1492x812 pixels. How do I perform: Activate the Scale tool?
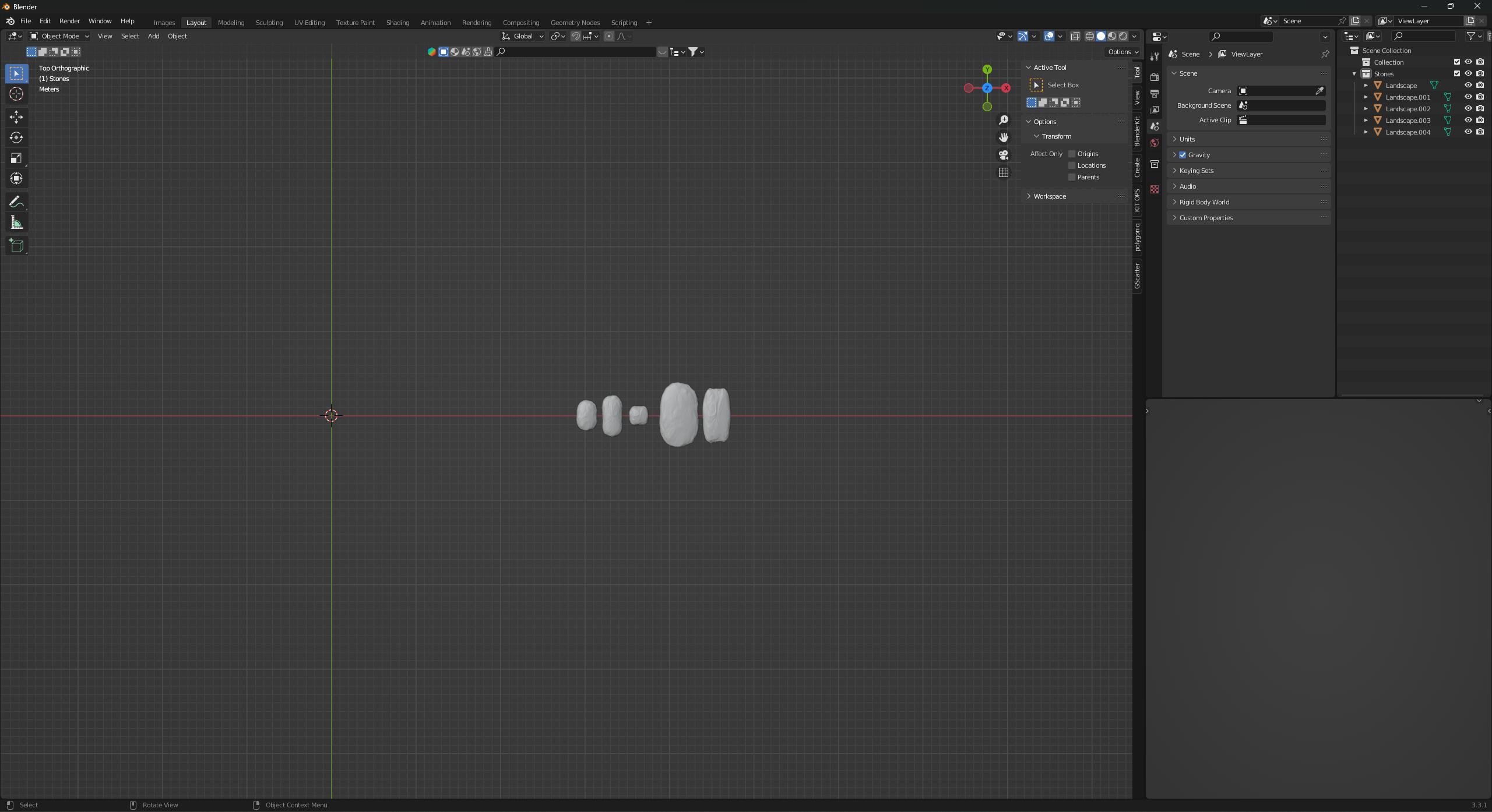16,158
